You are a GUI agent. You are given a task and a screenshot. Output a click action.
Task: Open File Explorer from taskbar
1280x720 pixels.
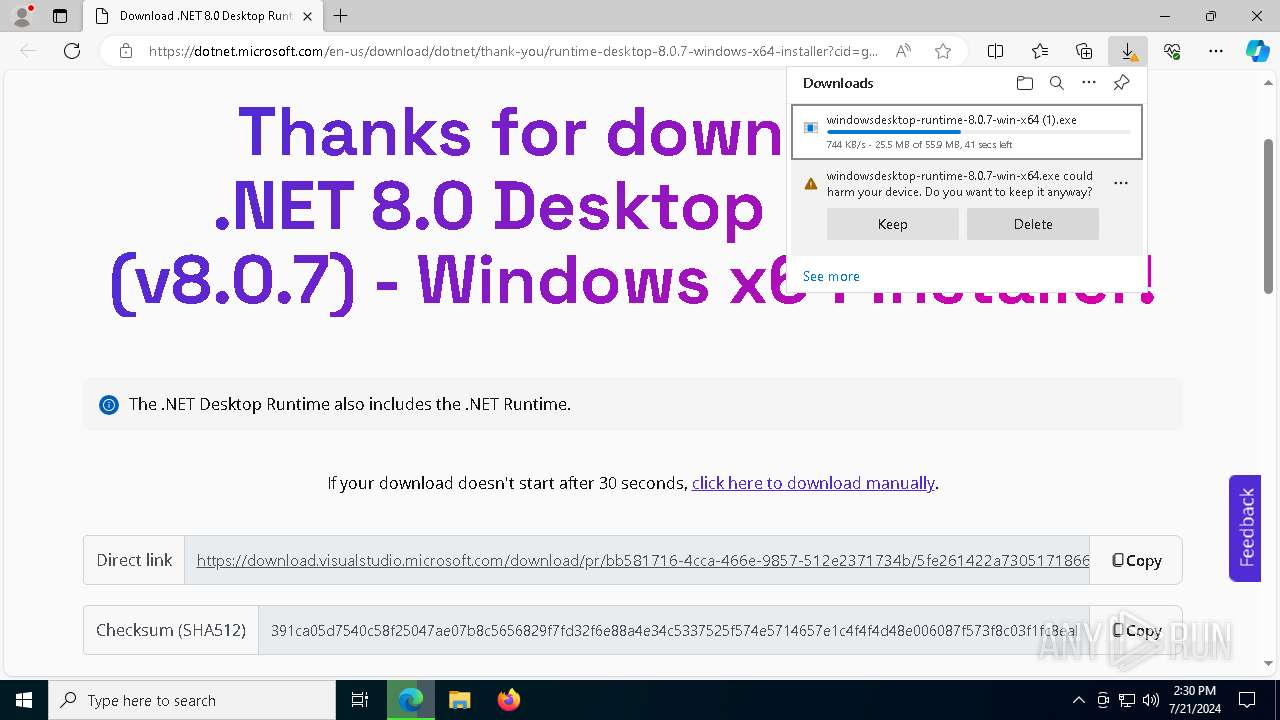[459, 700]
